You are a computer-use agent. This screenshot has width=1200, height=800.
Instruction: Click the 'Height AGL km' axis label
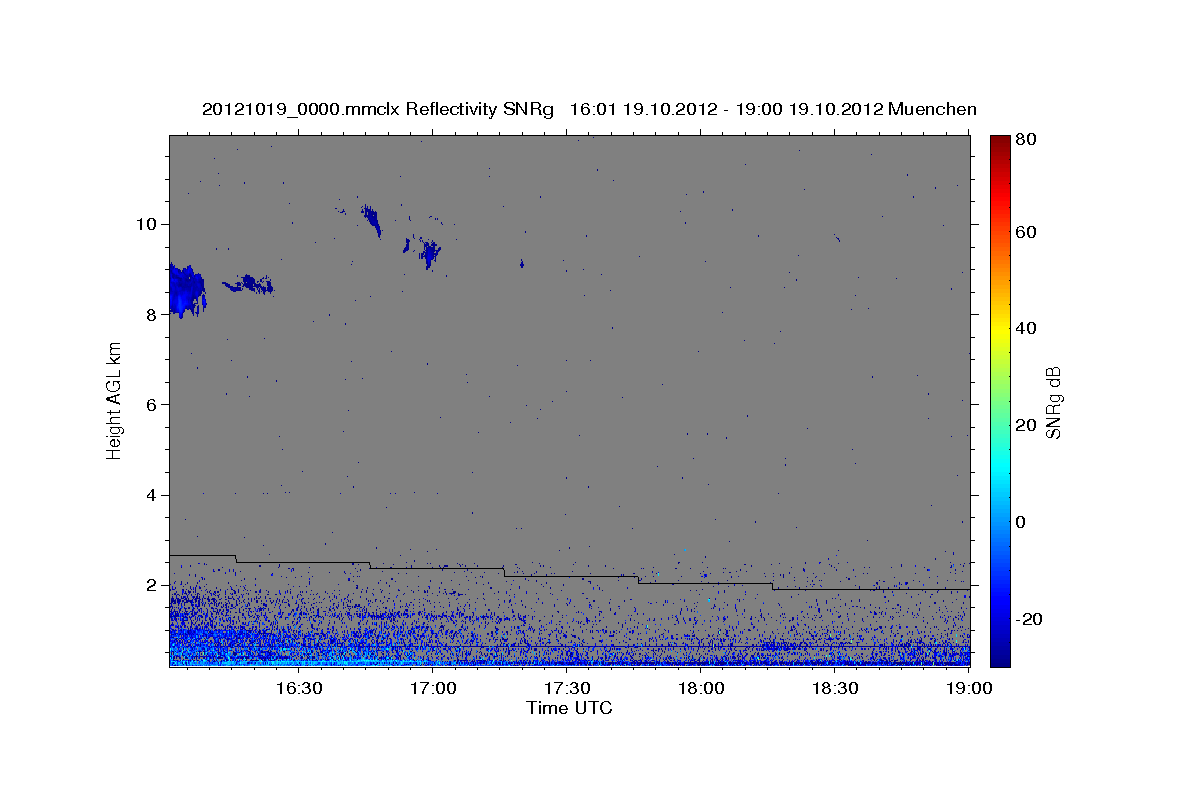click(x=115, y=400)
